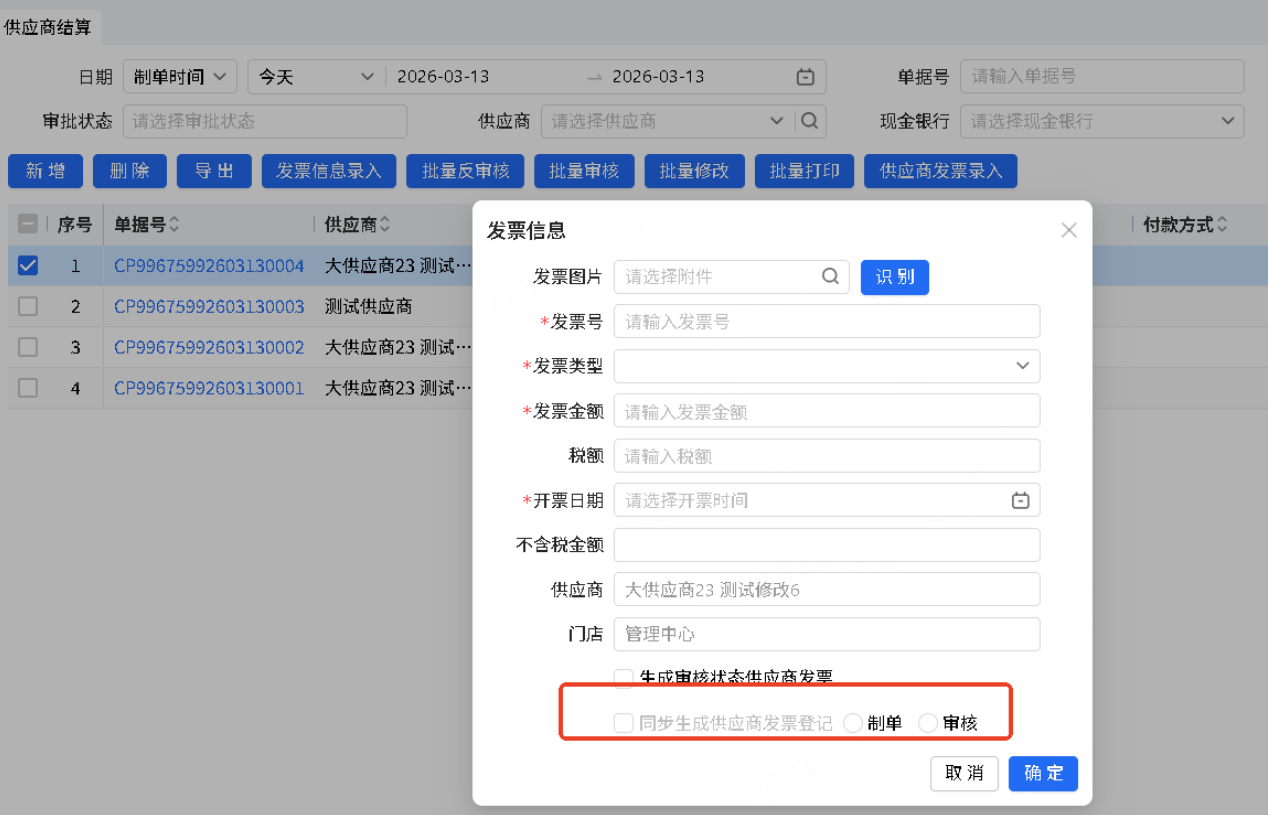The image size is (1268, 815).
Task: Click the search icon in invoice image field
Action: coord(830,277)
